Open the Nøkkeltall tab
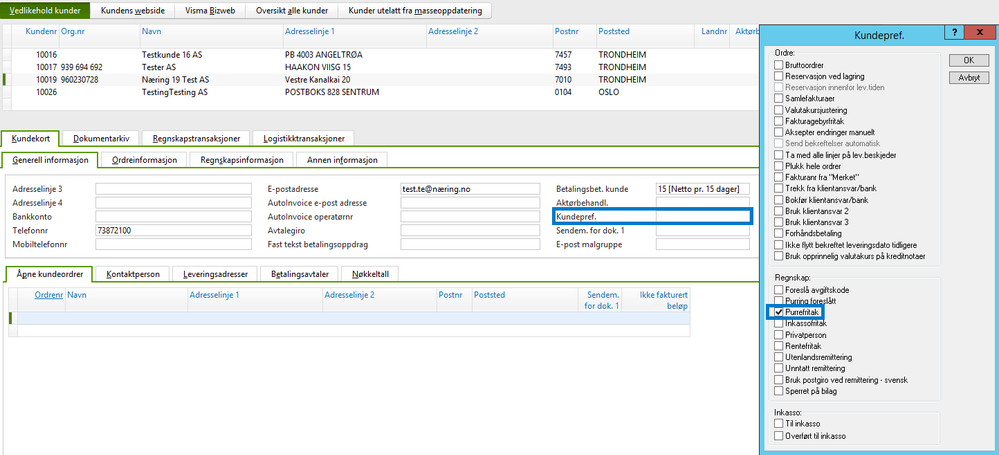 374,274
